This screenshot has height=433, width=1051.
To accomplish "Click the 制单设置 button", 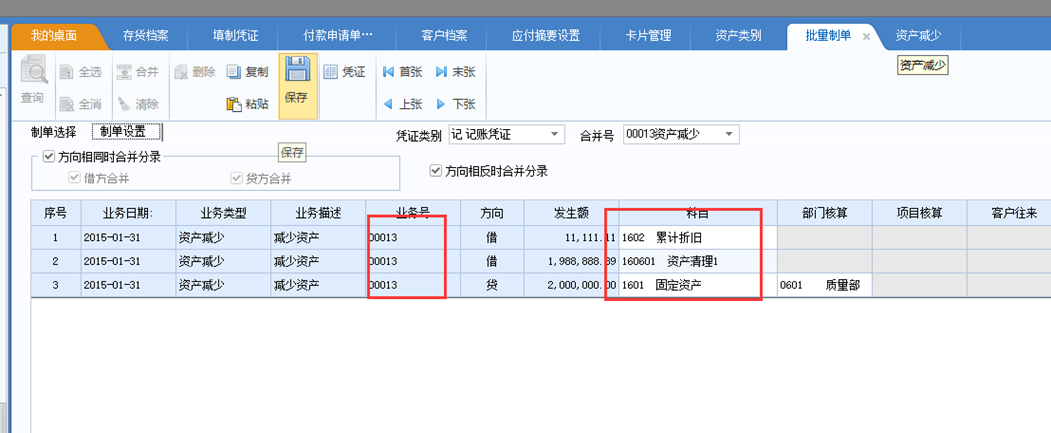I will click(x=126, y=132).
